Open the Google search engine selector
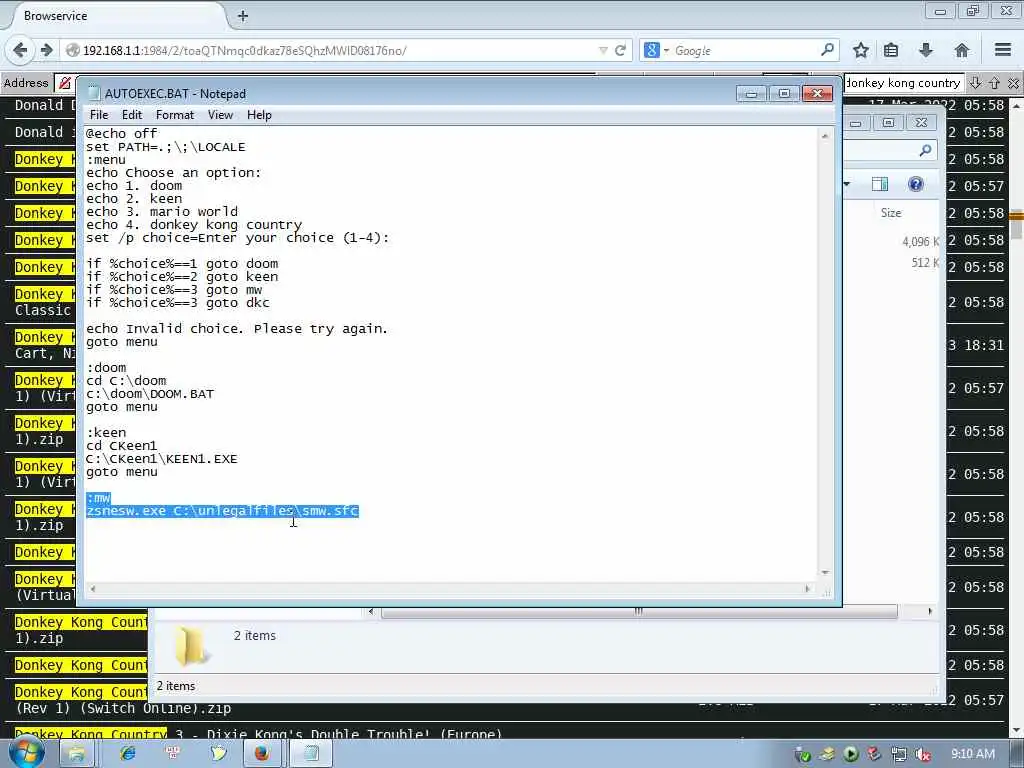Image resolution: width=1024 pixels, height=768 pixels. (656, 50)
